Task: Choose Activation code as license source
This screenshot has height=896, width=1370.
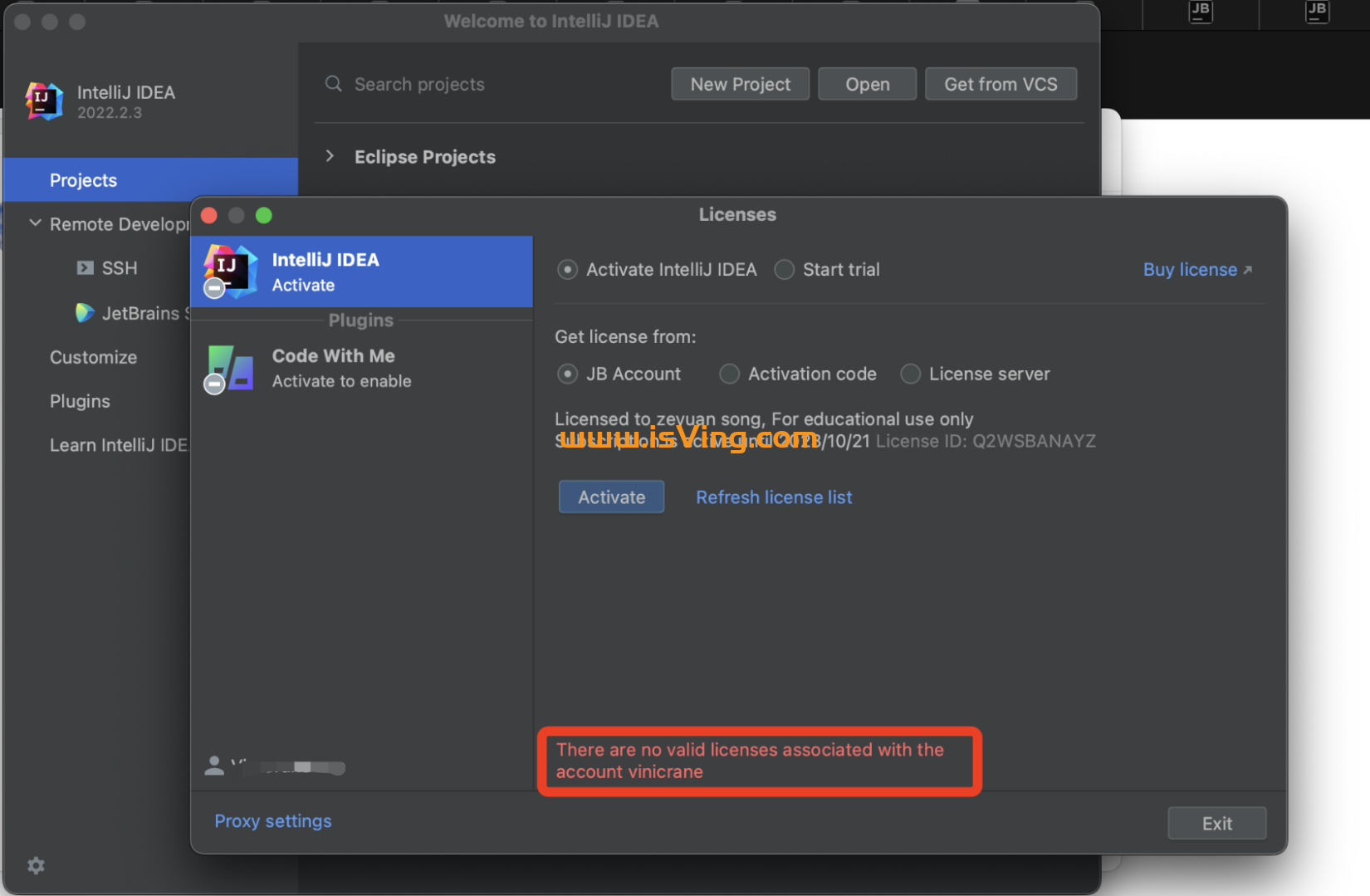Action: coord(729,374)
